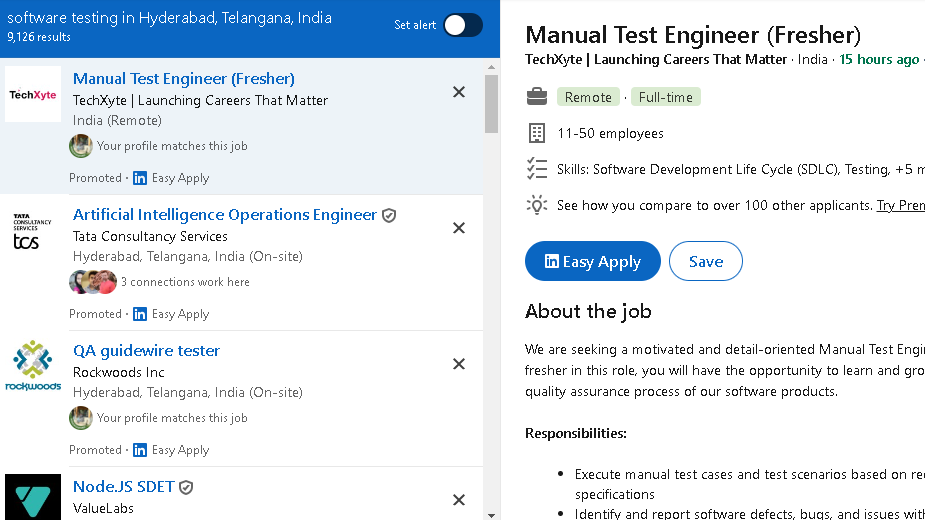
Task: Click verified shield icon next to Node.JS SDET
Action: click(186, 488)
